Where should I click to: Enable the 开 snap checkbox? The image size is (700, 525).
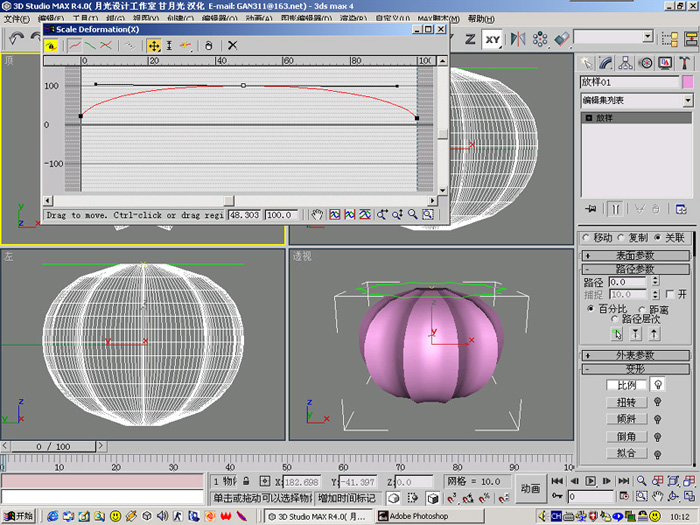click(x=670, y=294)
